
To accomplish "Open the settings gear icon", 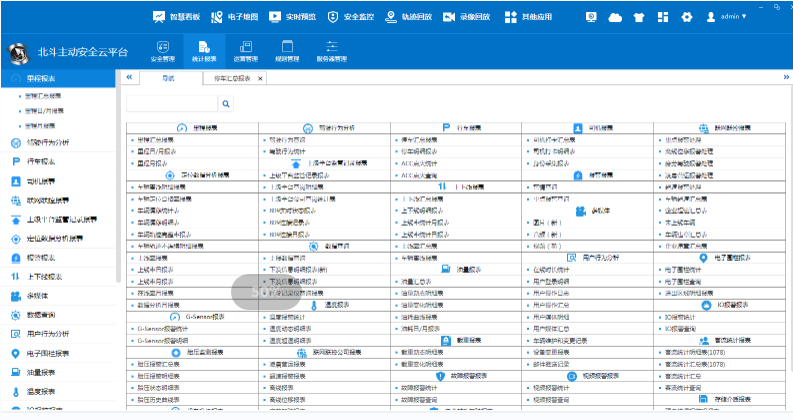I will pos(686,17).
